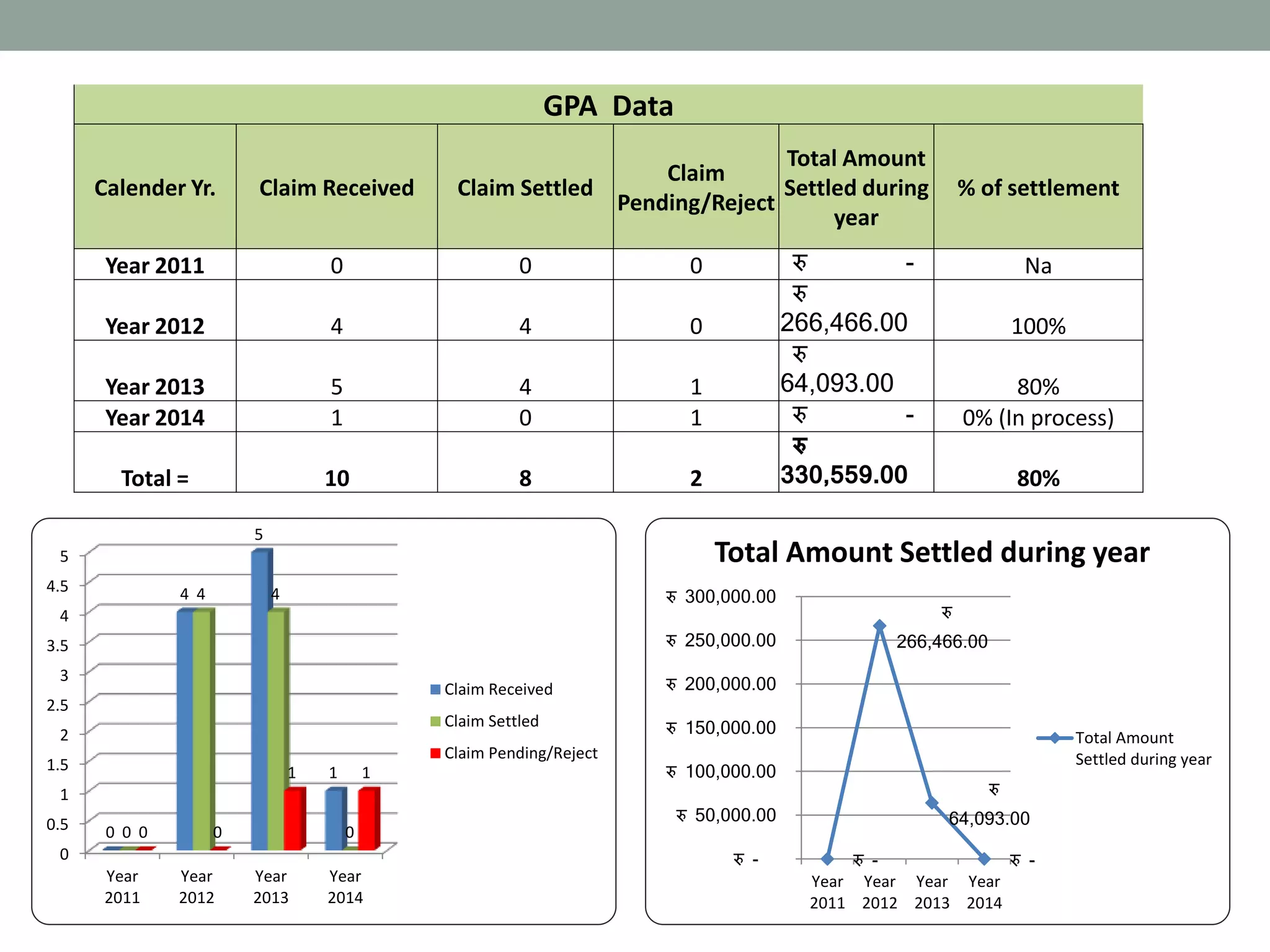Click the Year 2014 line data point marker
This screenshot has width=1270, height=952.
point(984,859)
